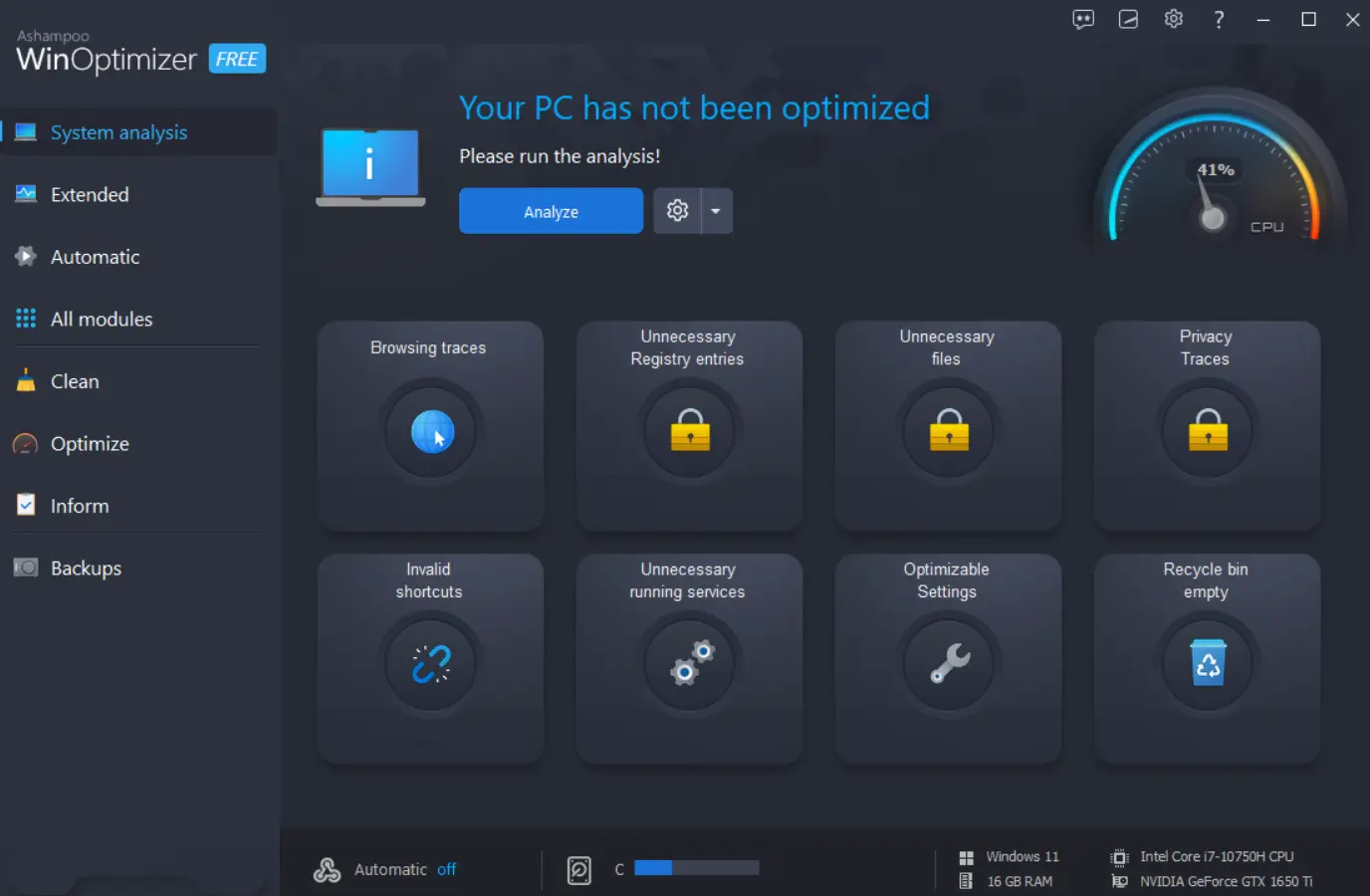Select the Optimizable Settings wrench icon
Screen dimensions: 1370x896
(947, 663)
